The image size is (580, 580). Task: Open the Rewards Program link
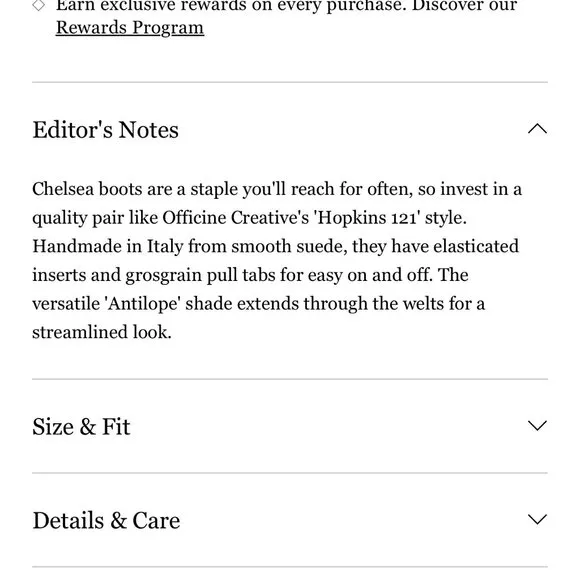(x=130, y=28)
